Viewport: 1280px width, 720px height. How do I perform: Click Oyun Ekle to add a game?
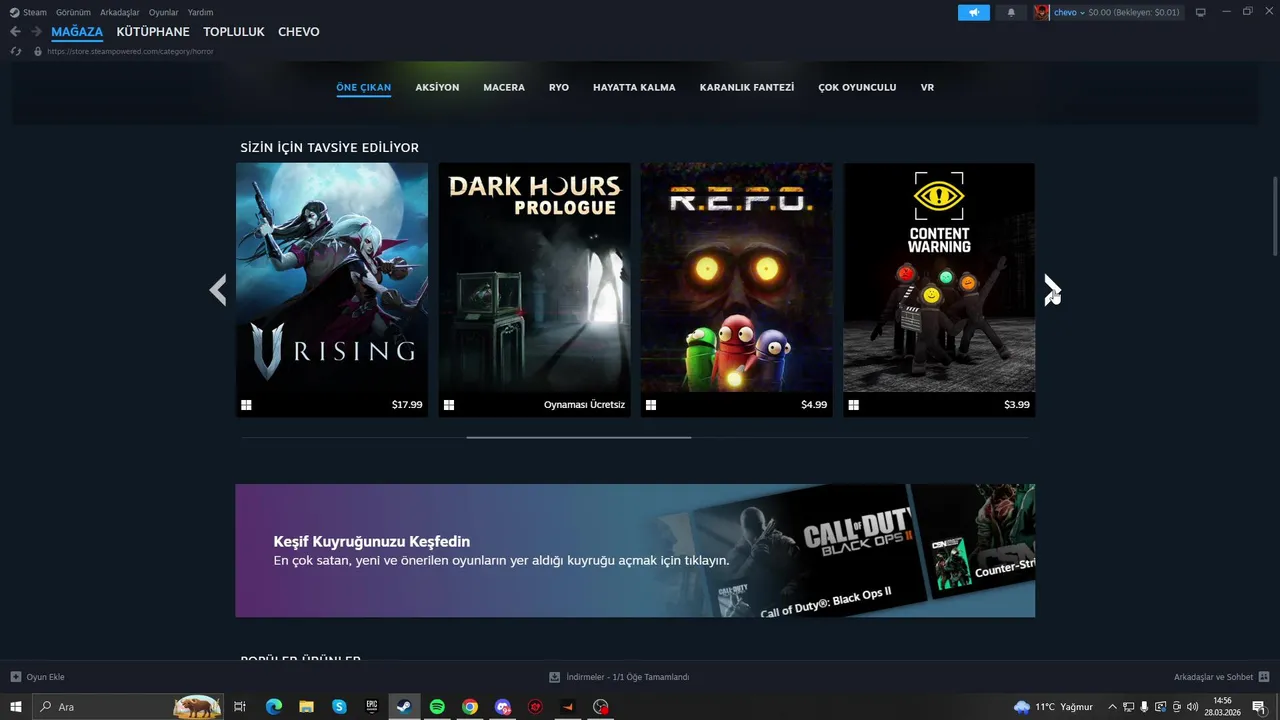37,677
